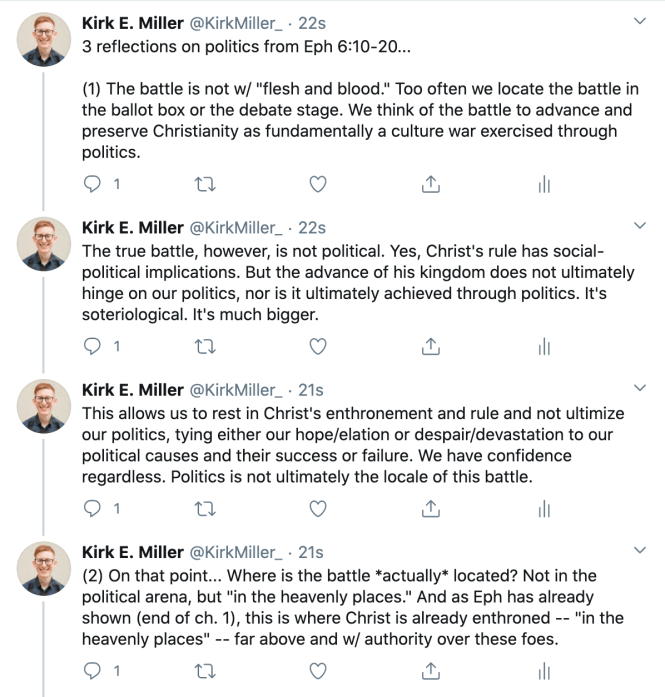Like the "3 reflections on politics" tweet
The image size is (665, 697).
pos(317,184)
